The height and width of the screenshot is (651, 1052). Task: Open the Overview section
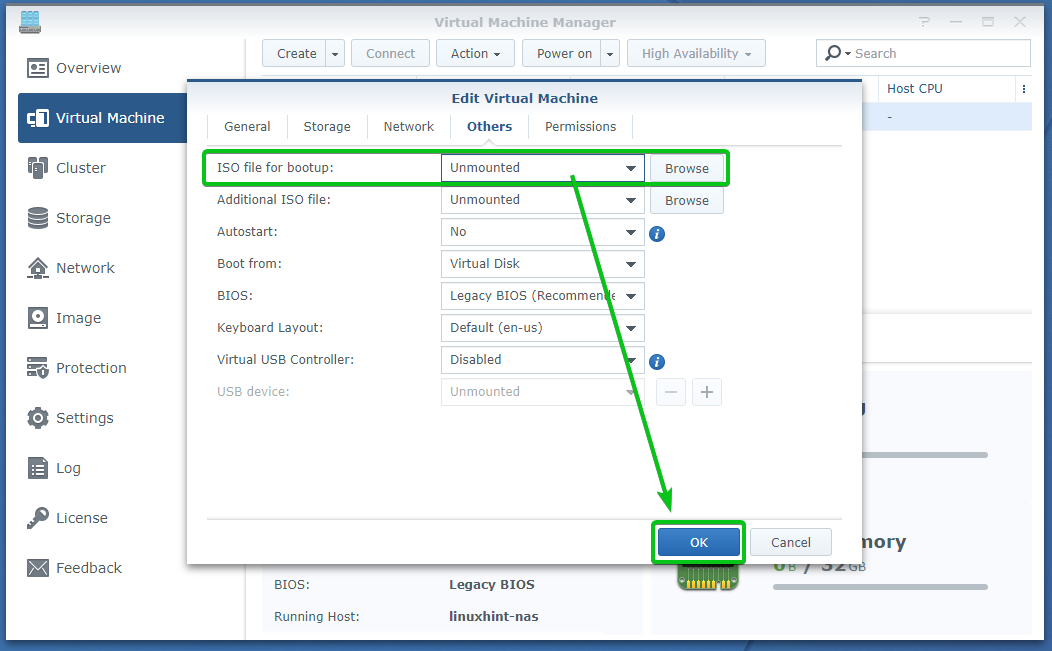pyautogui.click(x=102, y=68)
